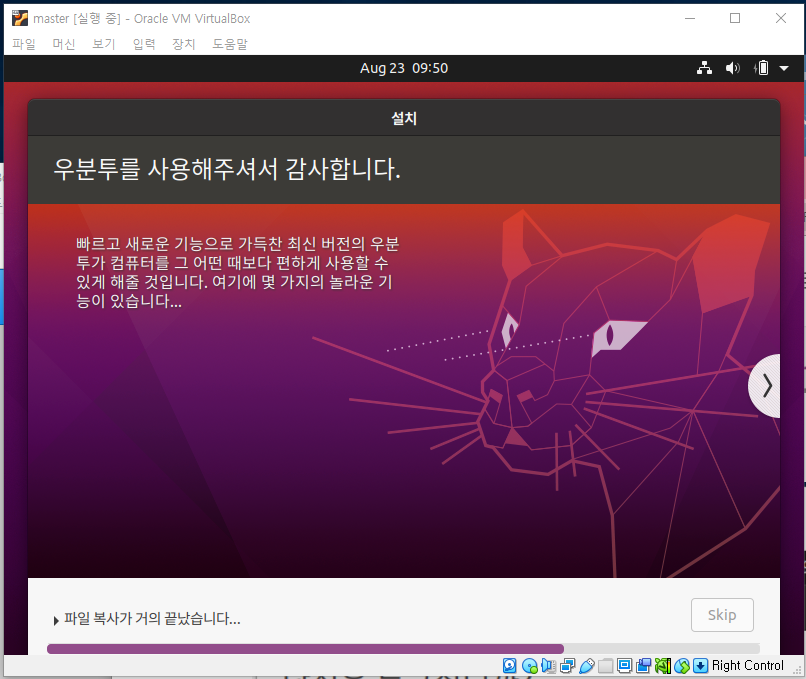
Task: Close the VirtualBox window
Action: pos(781,19)
